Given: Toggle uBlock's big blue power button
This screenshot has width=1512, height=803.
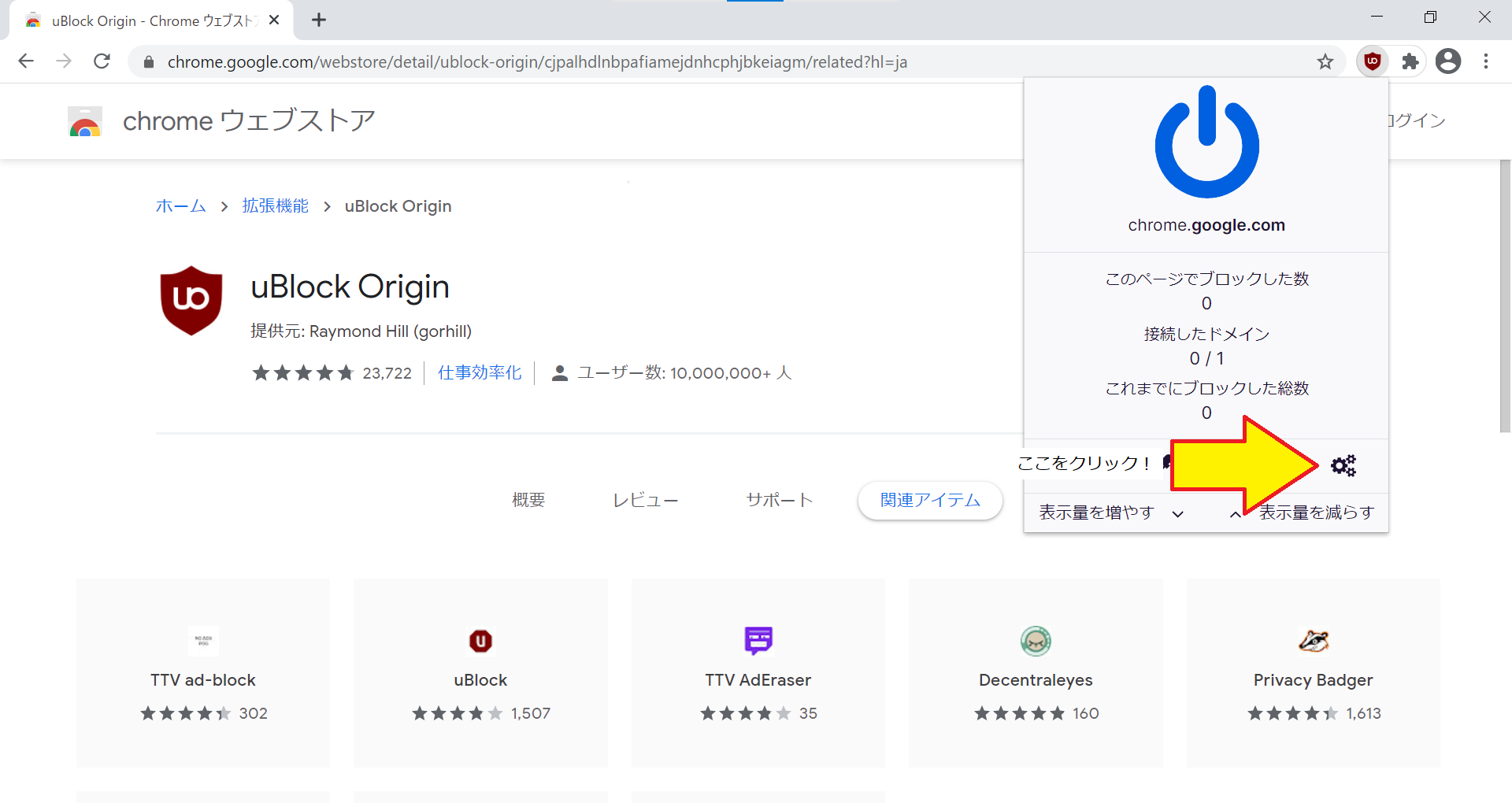Looking at the screenshot, I should [x=1206, y=143].
